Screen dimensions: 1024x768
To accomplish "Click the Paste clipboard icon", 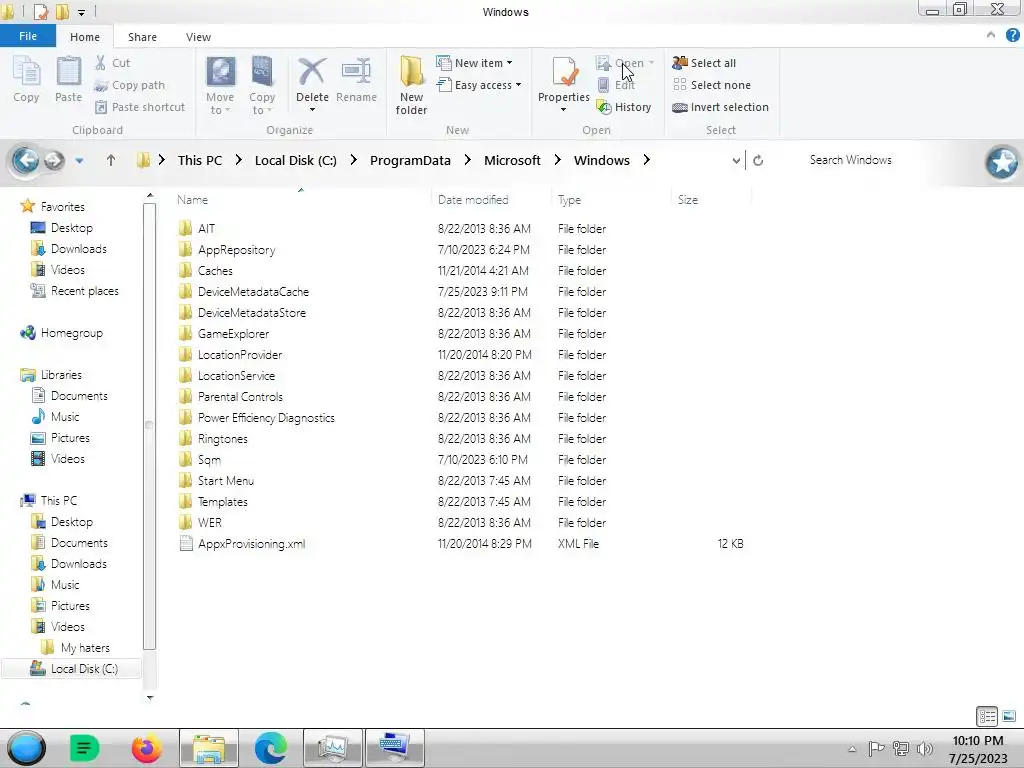I will pos(68,71).
